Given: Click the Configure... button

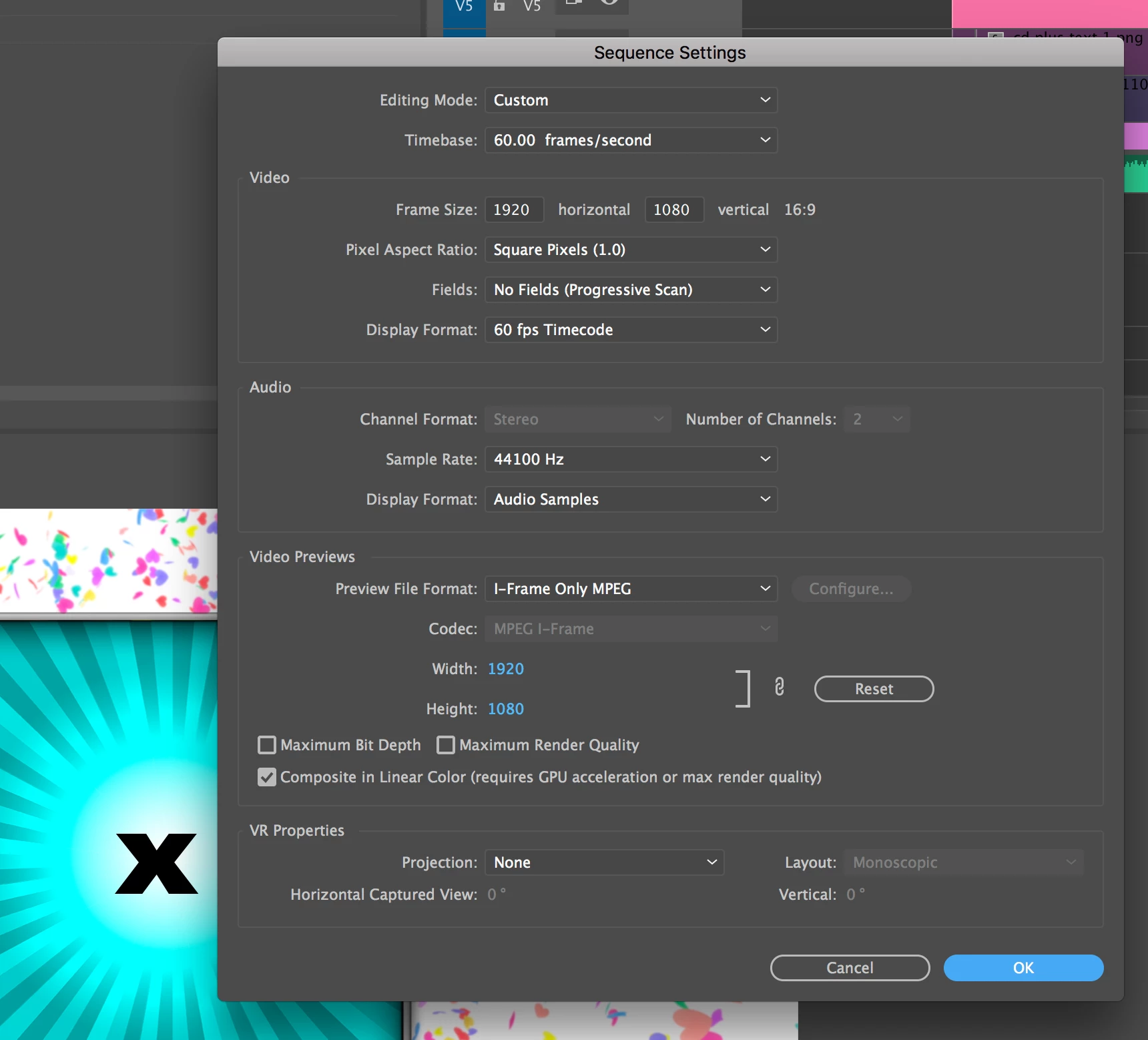Looking at the screenshot, I should [x=851, y=589].
